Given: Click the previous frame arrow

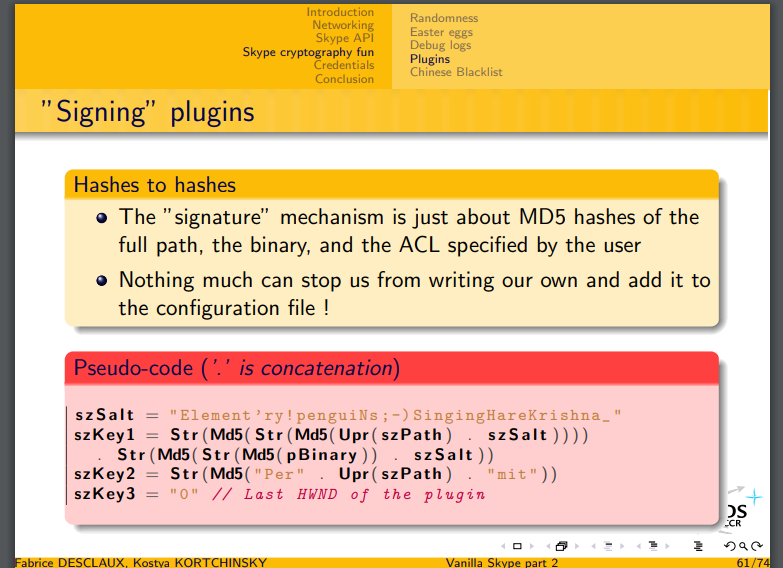Looking at the screenshot, I should (548, 546).
